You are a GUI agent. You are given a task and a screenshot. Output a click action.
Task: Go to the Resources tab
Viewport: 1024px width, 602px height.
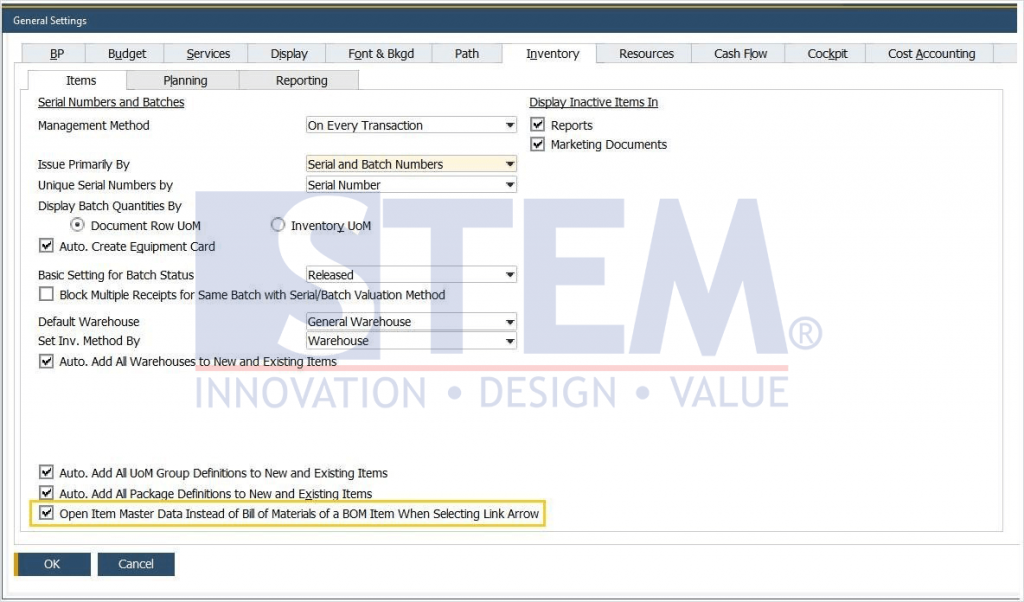pos(646,53)
